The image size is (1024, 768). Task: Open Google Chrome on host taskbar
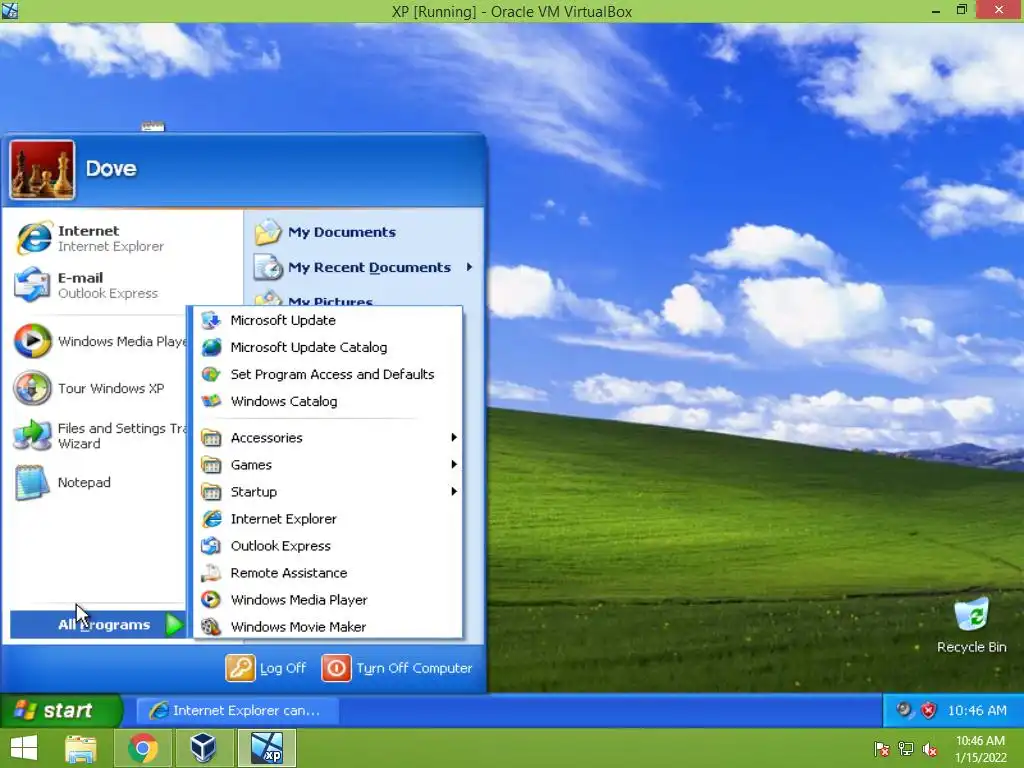tap(143, 748)
